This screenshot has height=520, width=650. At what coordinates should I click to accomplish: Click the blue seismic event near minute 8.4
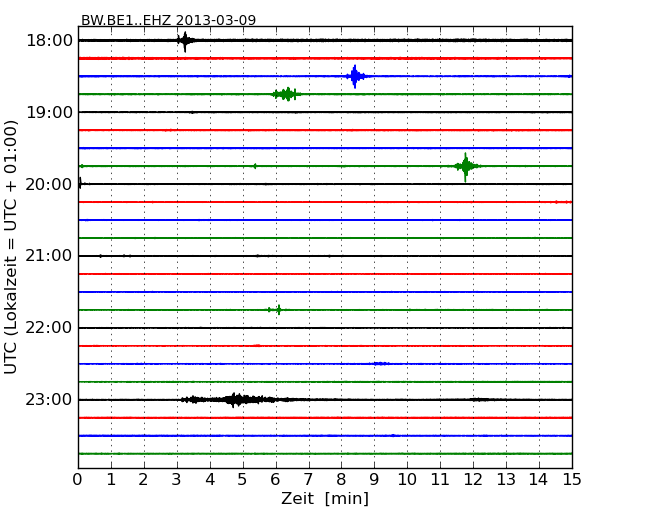coord(355,76)
